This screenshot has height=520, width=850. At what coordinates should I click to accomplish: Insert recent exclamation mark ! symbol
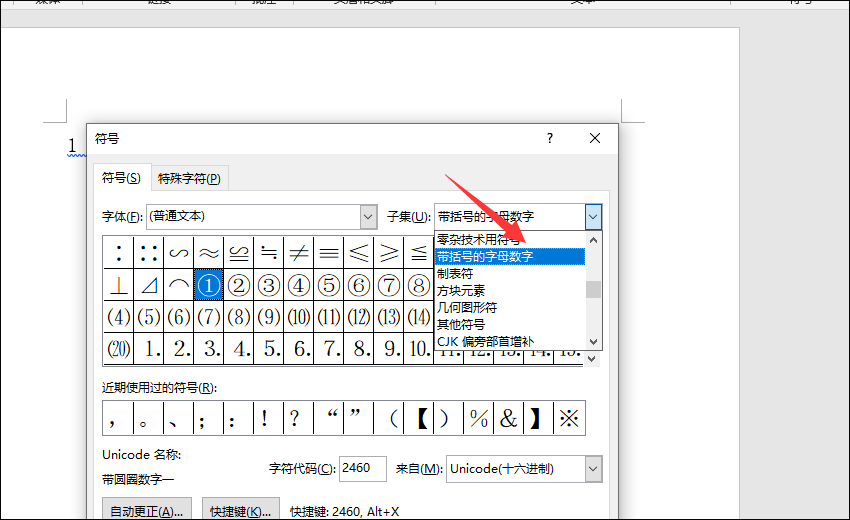(x=268, y=418)
